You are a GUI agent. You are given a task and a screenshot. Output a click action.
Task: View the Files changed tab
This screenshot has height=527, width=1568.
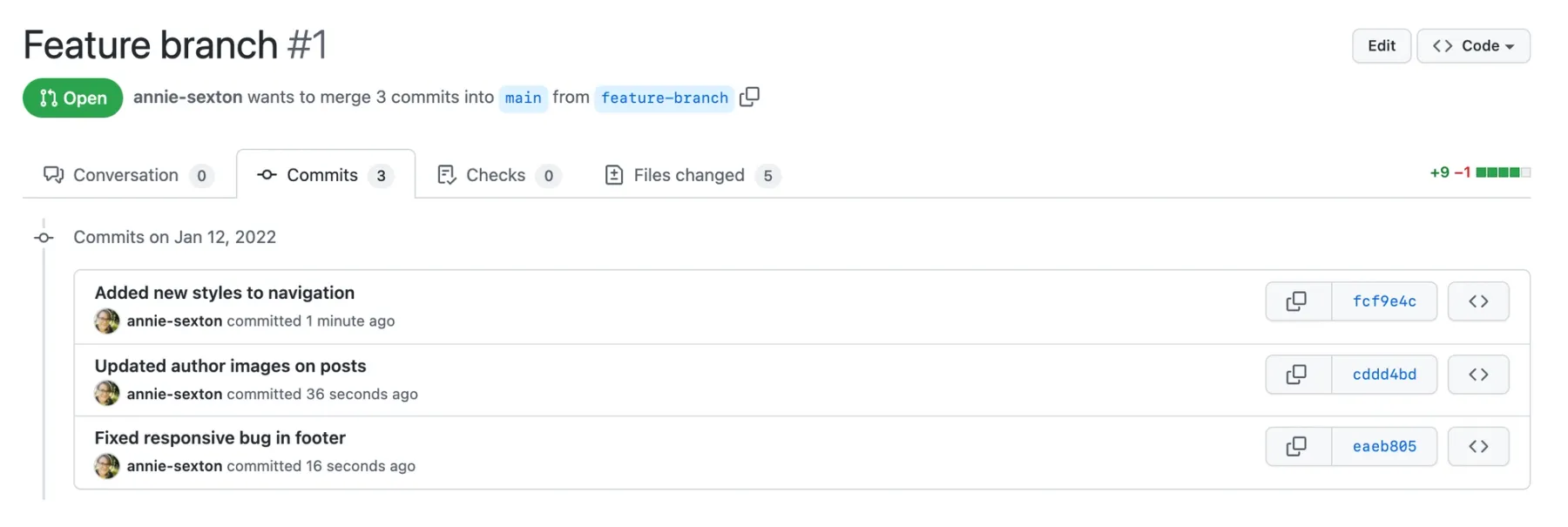691,175
